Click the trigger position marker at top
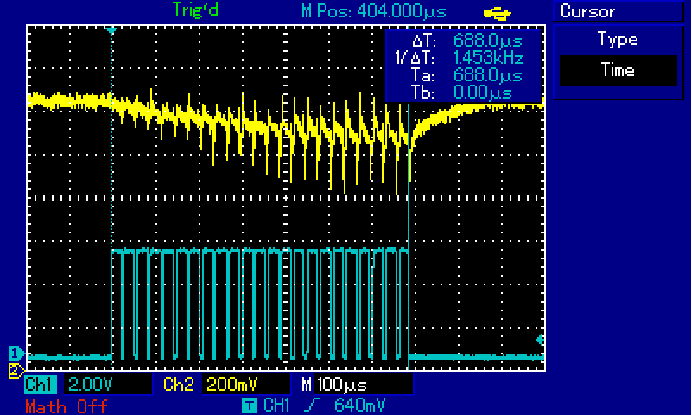This screenshot has height=415, width=692. [x=111, y=30]
